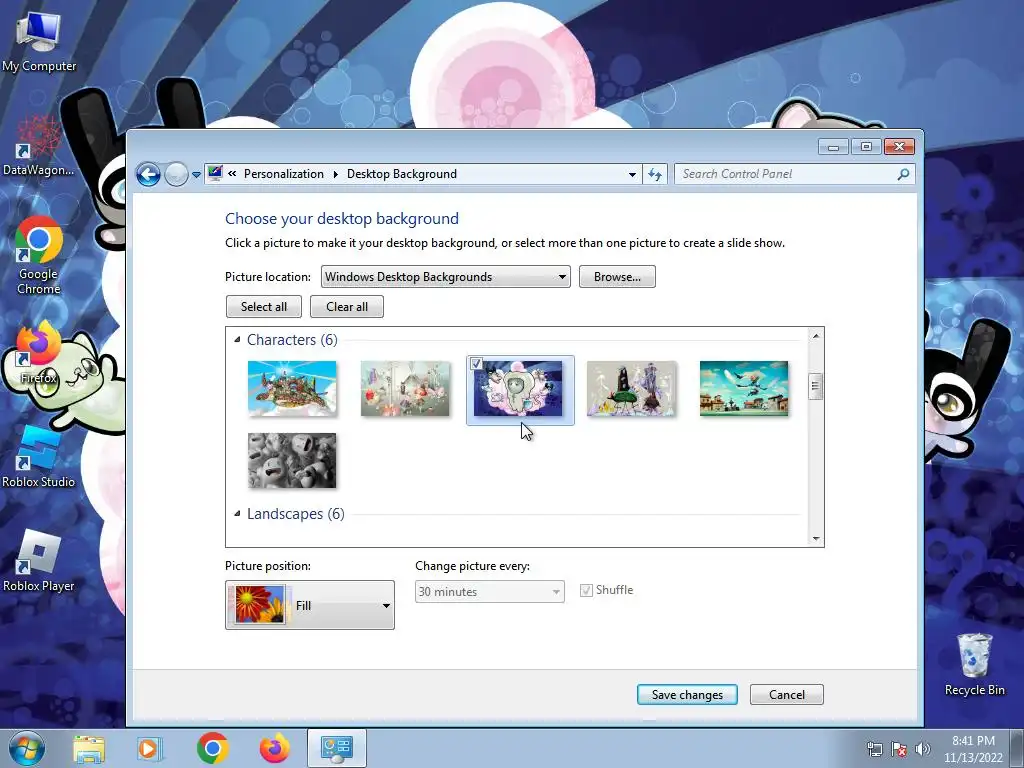
Task: Open Action Center flag tray icon
Action: (899, 749)
